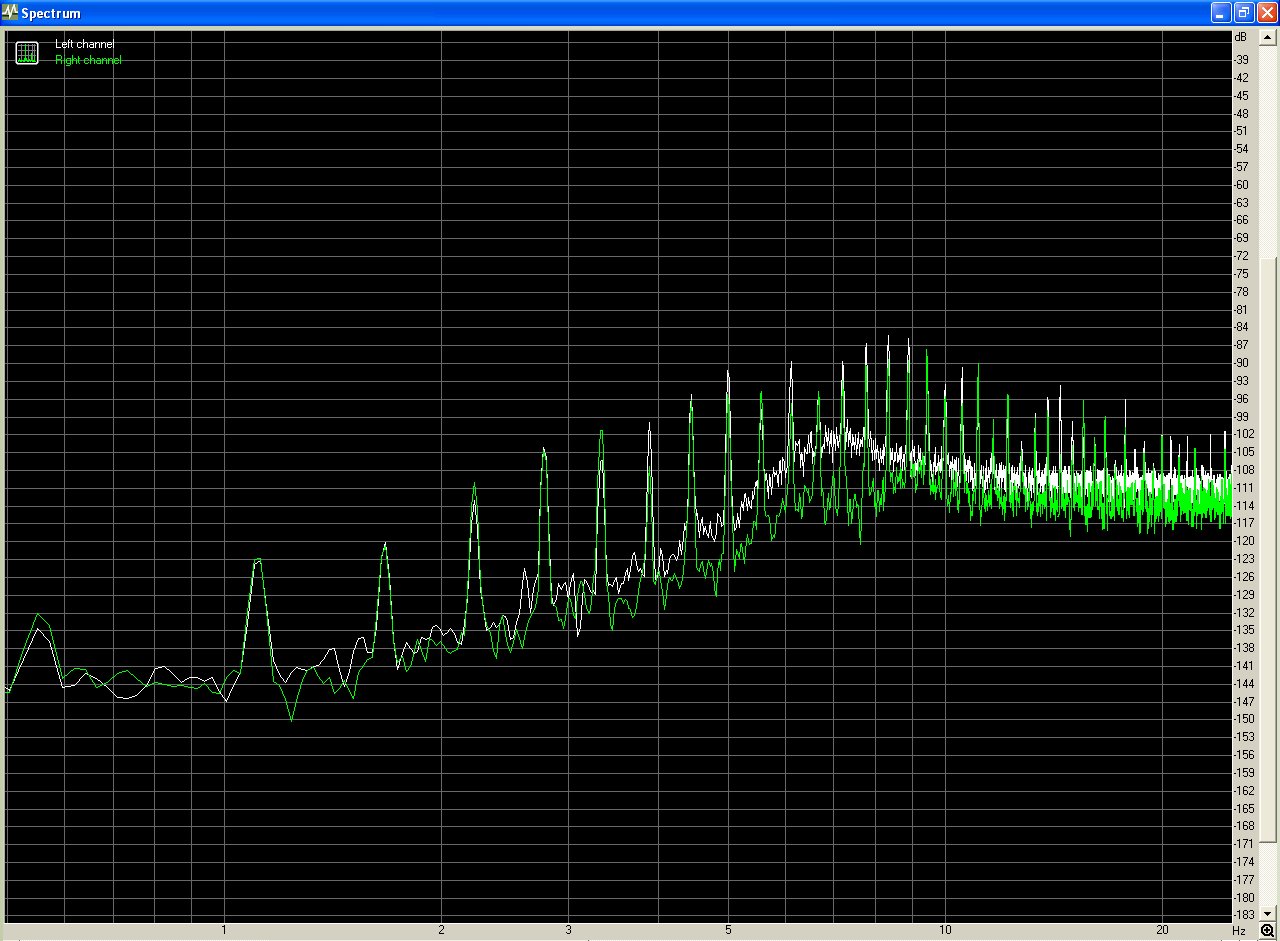The image size is (1280, 941).
Task: Click the -183 dB scale value
Action: (1243, 914)
